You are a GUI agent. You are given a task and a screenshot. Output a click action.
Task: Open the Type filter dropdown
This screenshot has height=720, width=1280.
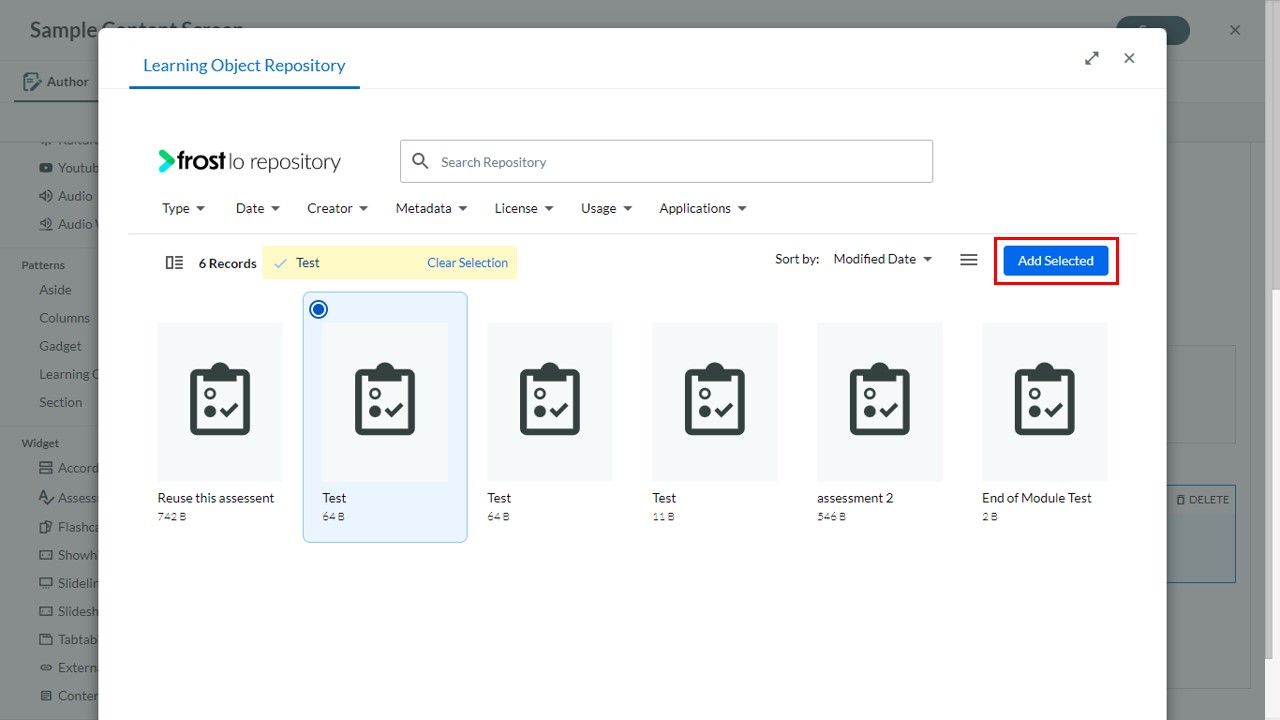(183, 208)
